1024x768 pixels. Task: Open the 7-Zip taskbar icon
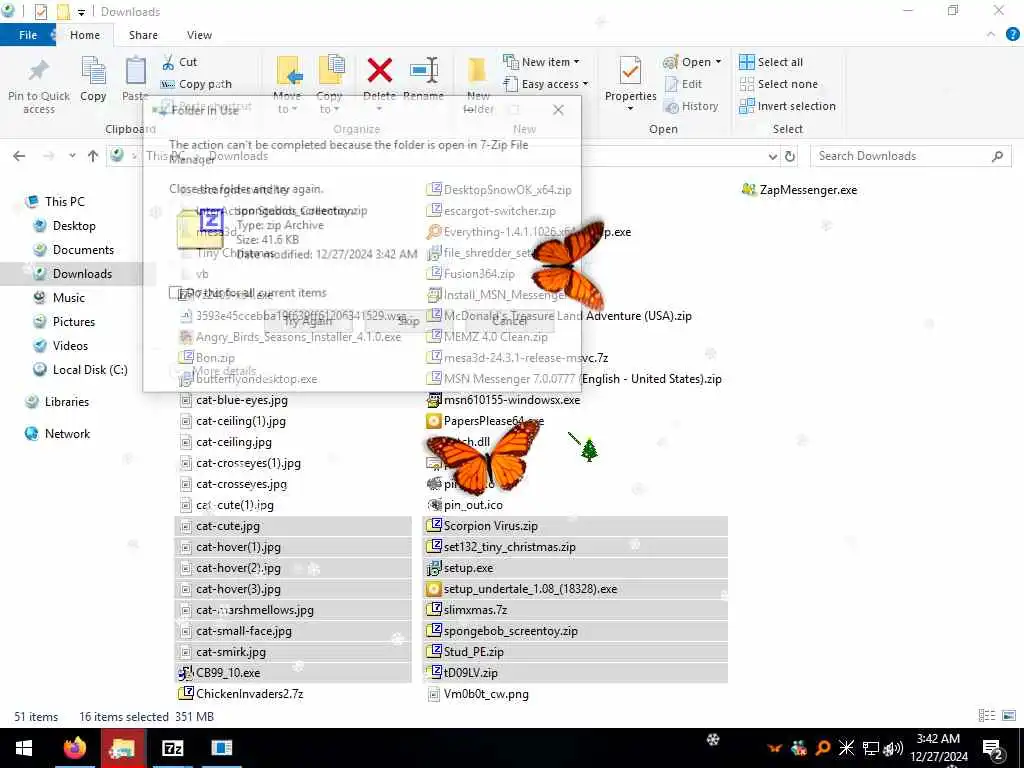click(172, 748)
